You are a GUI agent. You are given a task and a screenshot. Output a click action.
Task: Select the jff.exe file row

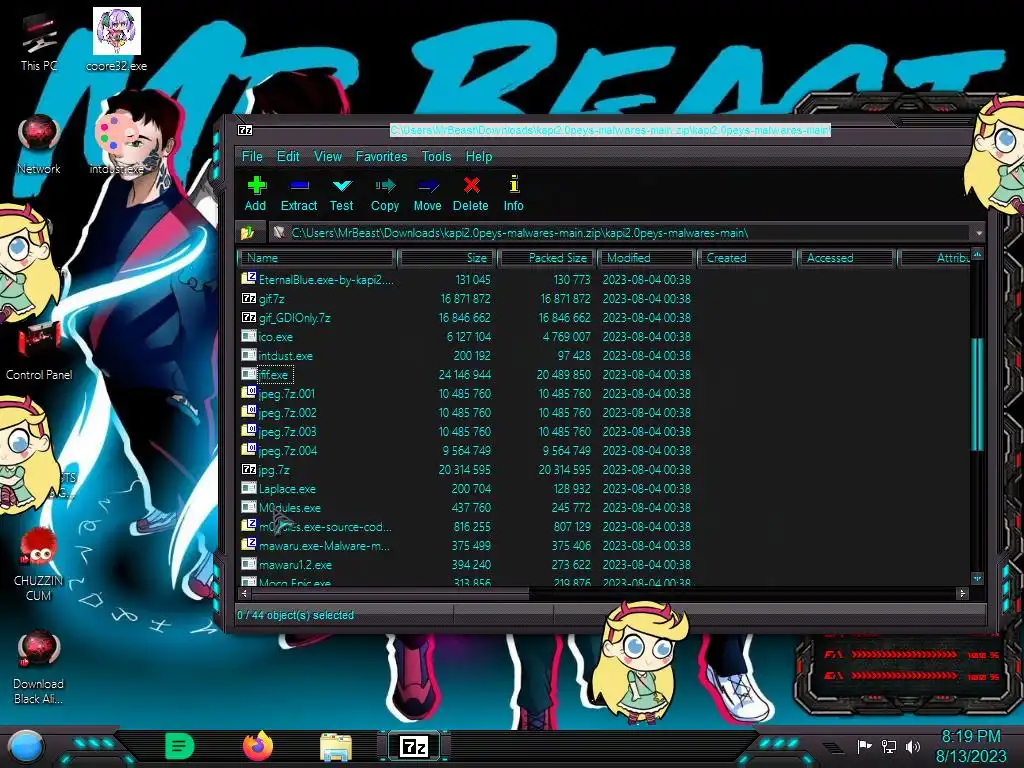[x=466, y=374]
